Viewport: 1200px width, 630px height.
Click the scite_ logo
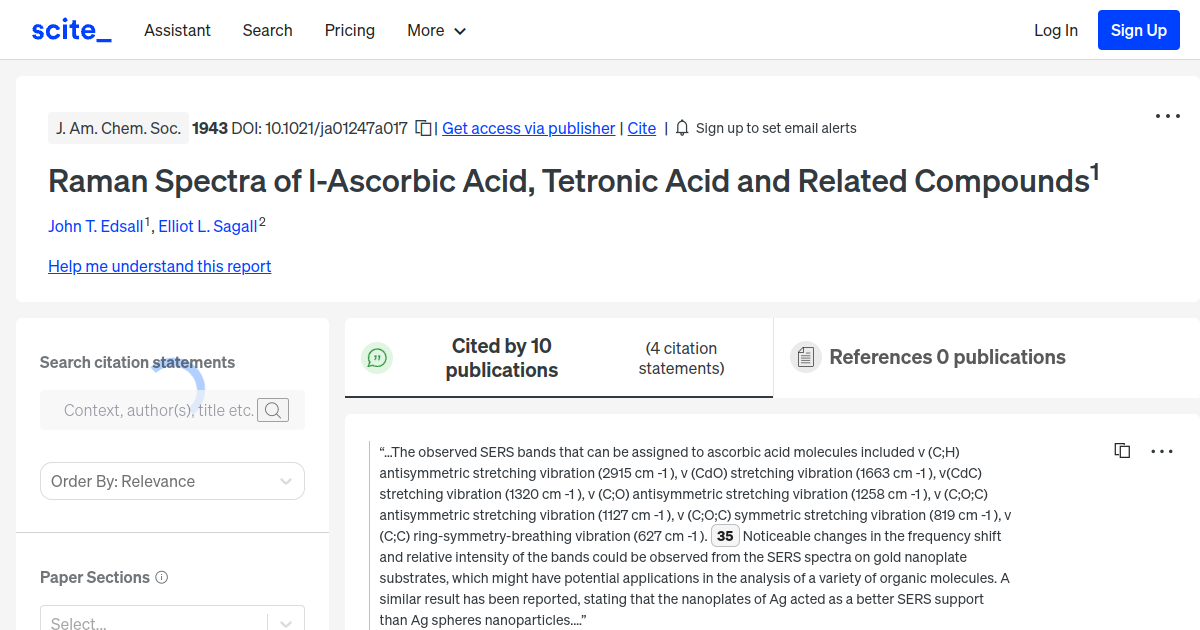coord(70,29)
